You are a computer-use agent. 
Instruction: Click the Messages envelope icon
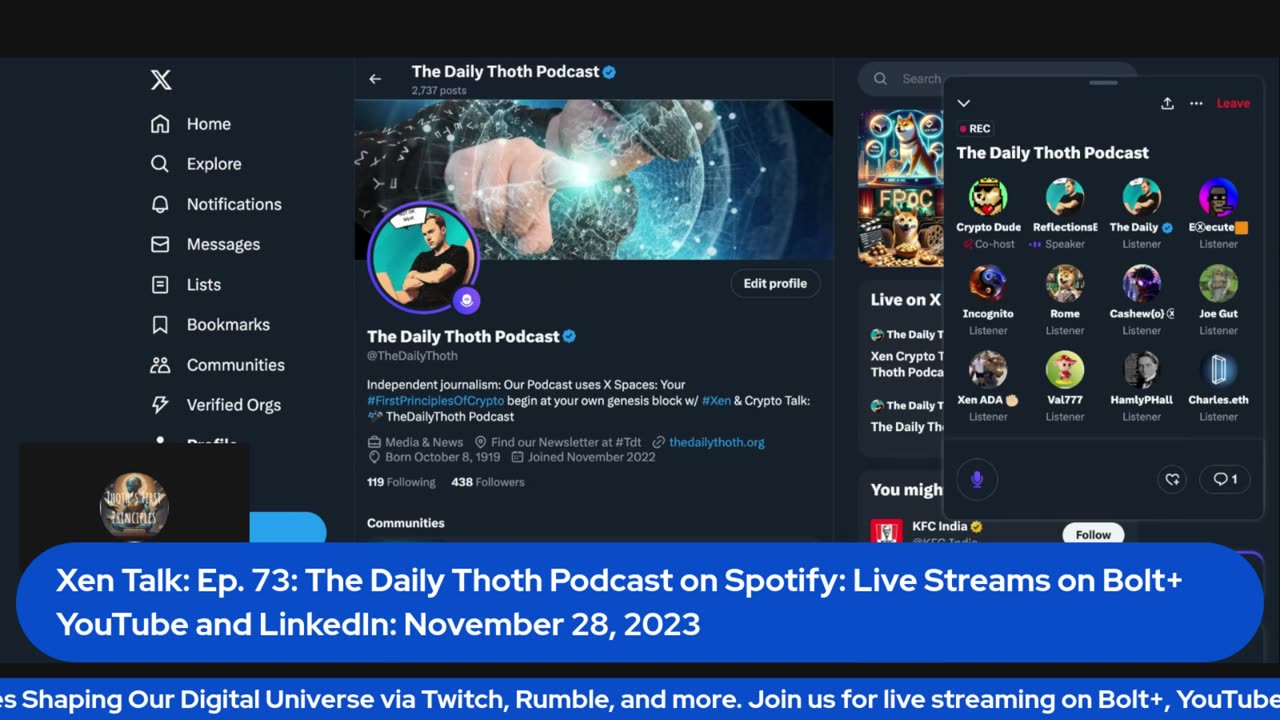tap(160, 244)
